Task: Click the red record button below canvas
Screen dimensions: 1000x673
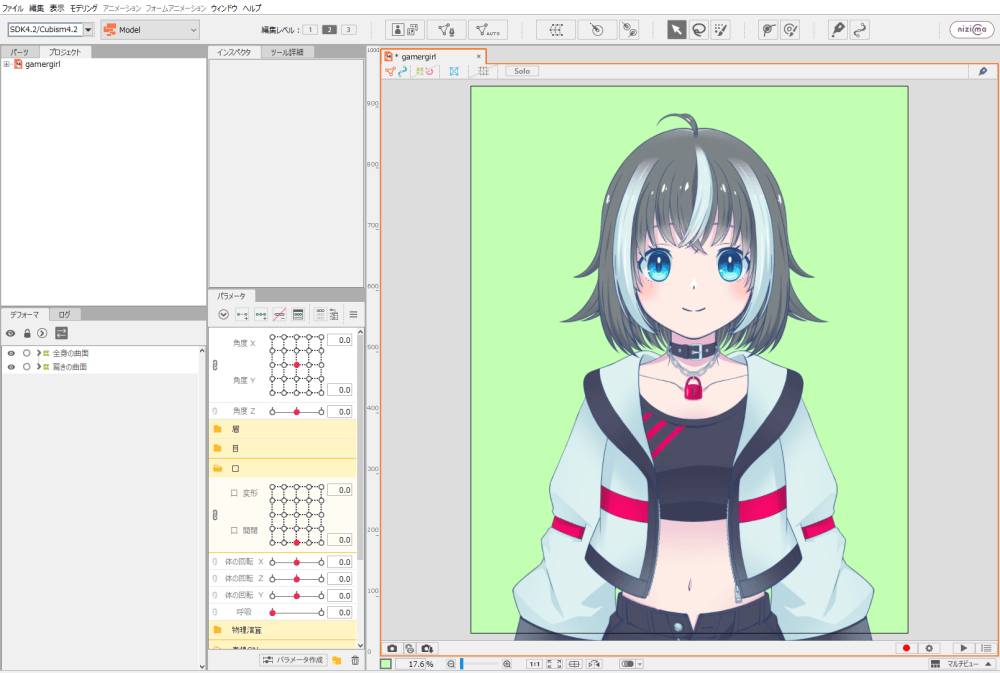Action: [906, 648]
